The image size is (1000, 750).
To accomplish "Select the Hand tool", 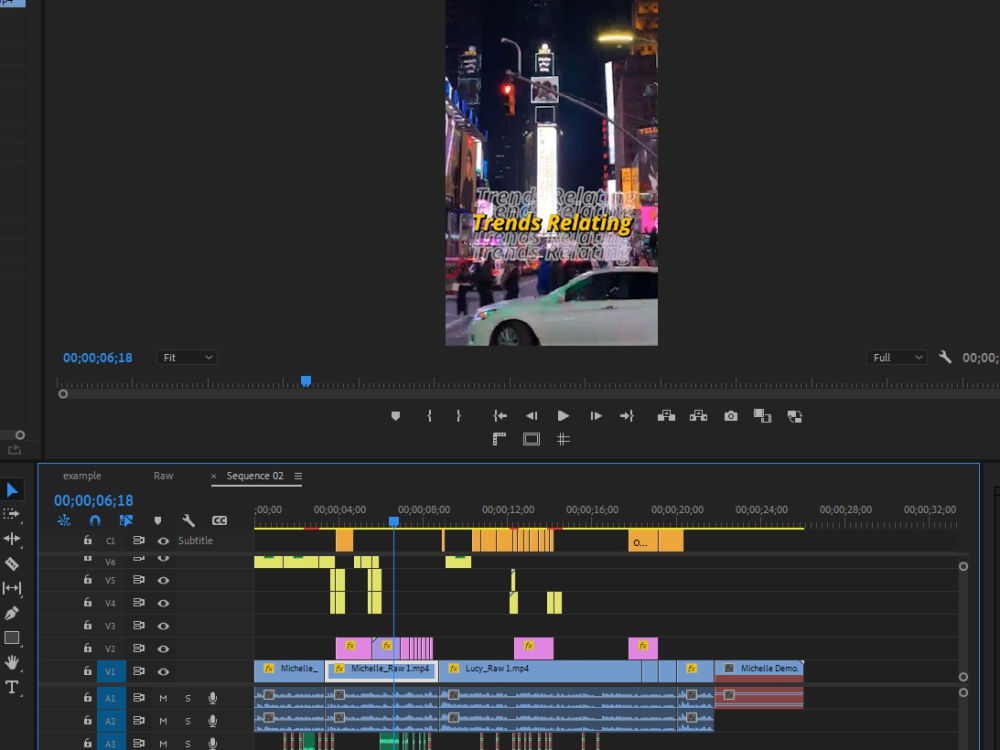I will (11, 663).
